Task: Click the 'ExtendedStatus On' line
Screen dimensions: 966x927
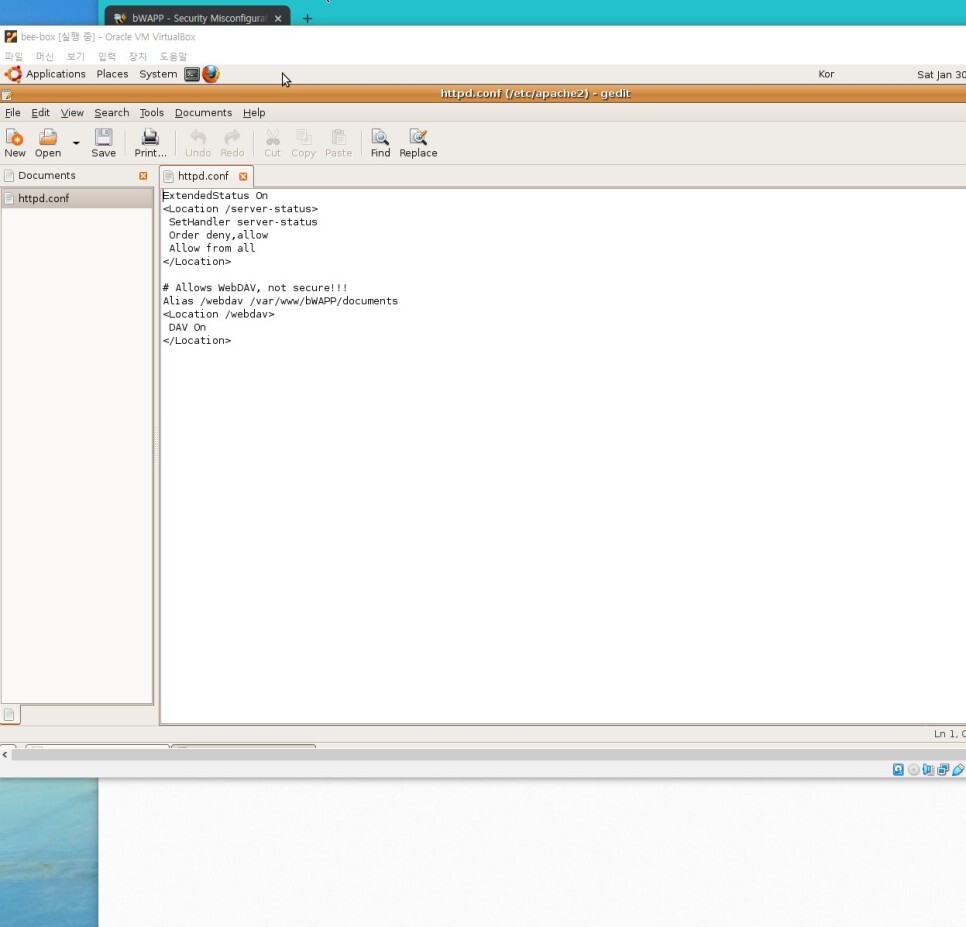Action: point(215,195)
